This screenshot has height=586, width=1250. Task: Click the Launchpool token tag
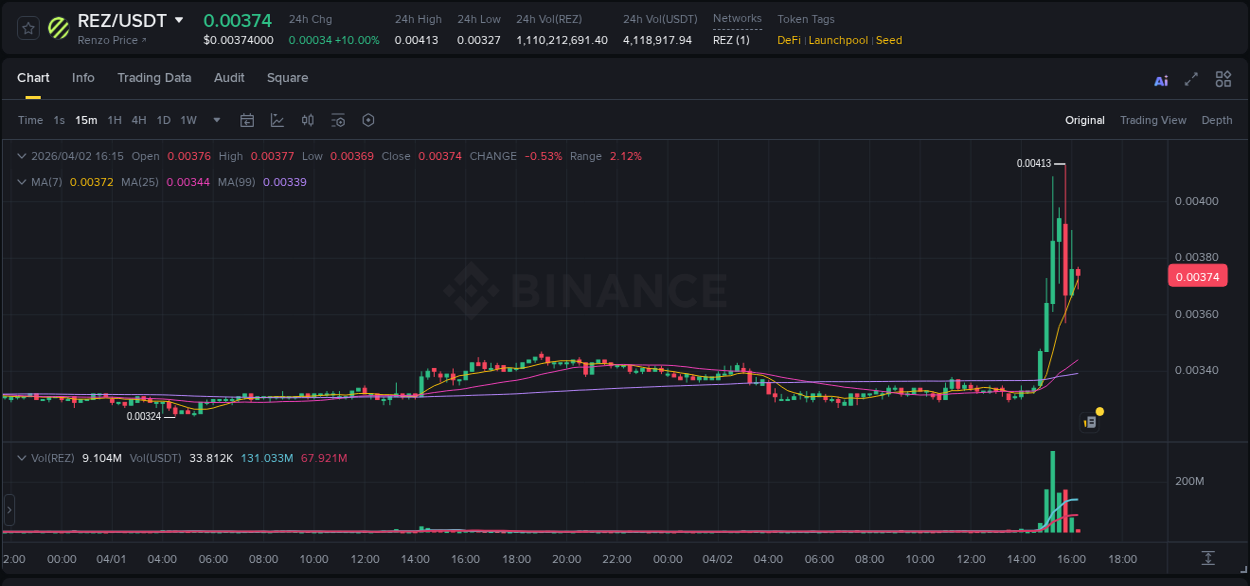(x=838, y=40)
